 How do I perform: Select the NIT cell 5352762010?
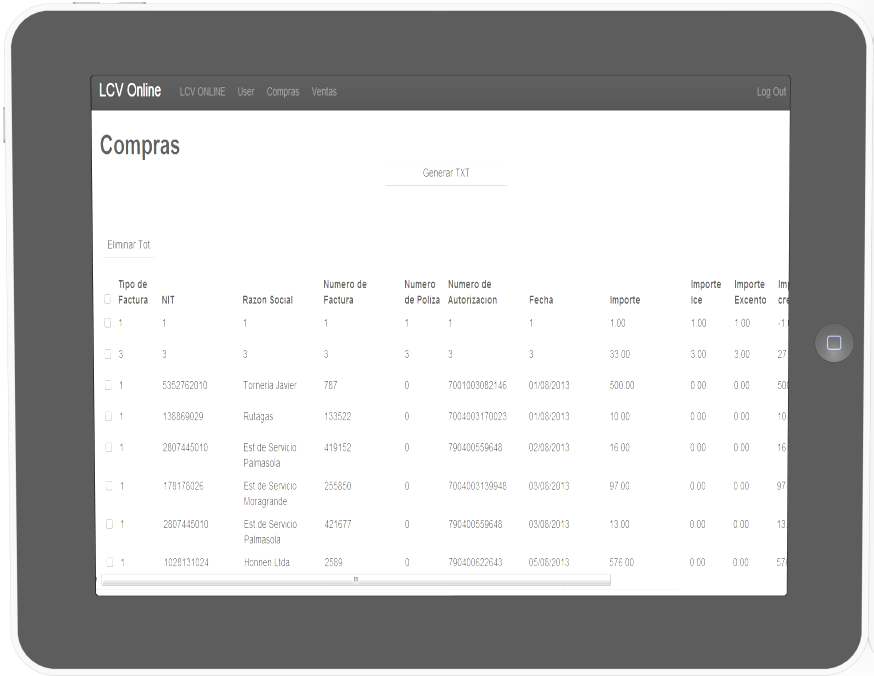tap(185, 385)
